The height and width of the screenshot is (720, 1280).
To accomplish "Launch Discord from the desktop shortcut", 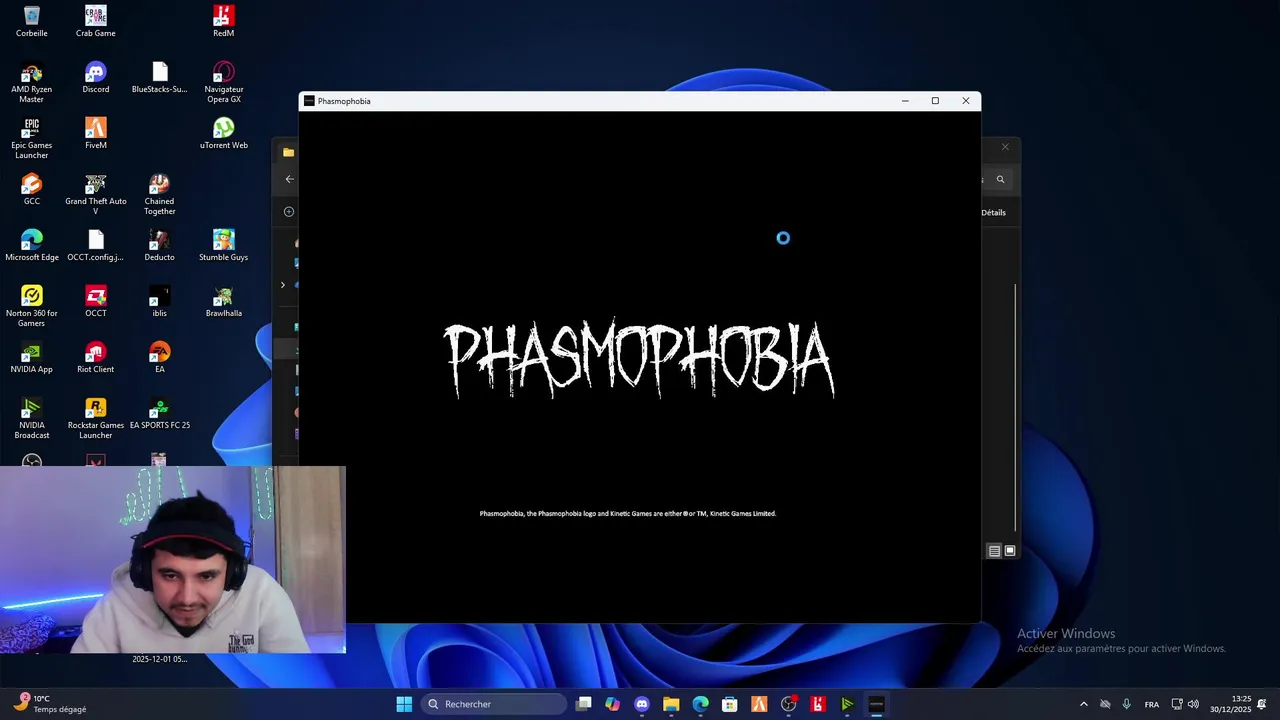I will tap(95, 77).
